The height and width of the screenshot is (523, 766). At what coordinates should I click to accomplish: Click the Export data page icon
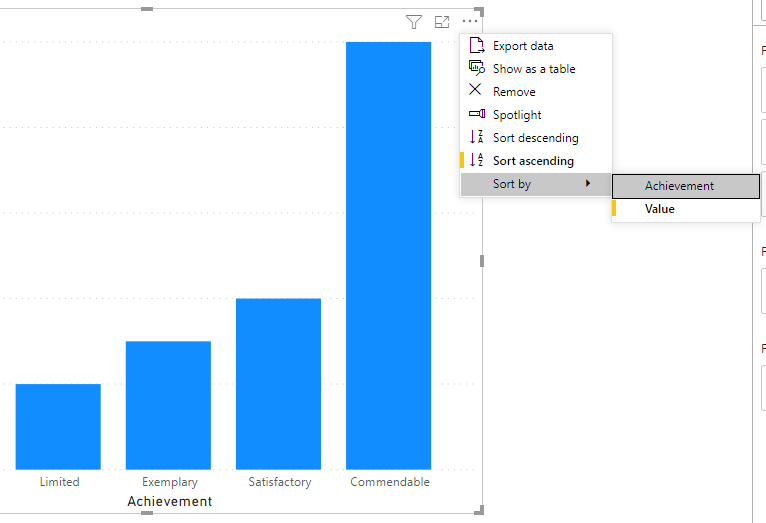(476, 45)
